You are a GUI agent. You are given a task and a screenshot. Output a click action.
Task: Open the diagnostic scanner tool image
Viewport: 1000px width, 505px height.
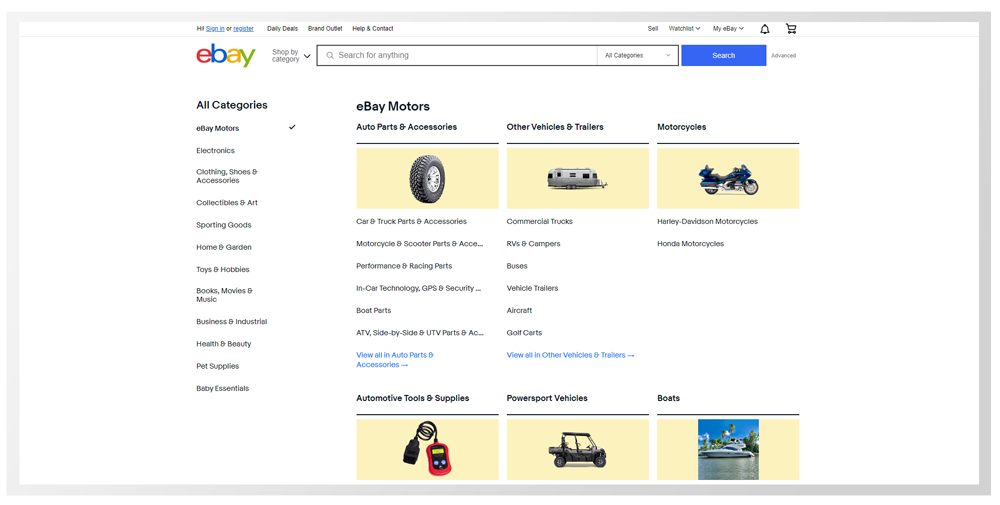pyautogui.click(x=427, y=449)
